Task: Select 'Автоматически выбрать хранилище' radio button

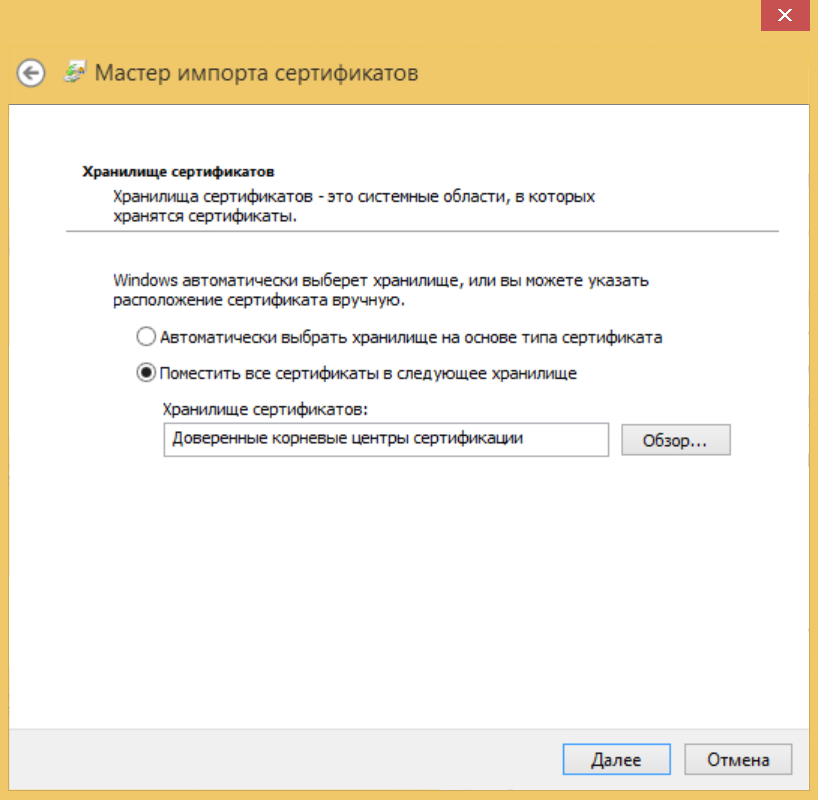Action: (146, 337)
